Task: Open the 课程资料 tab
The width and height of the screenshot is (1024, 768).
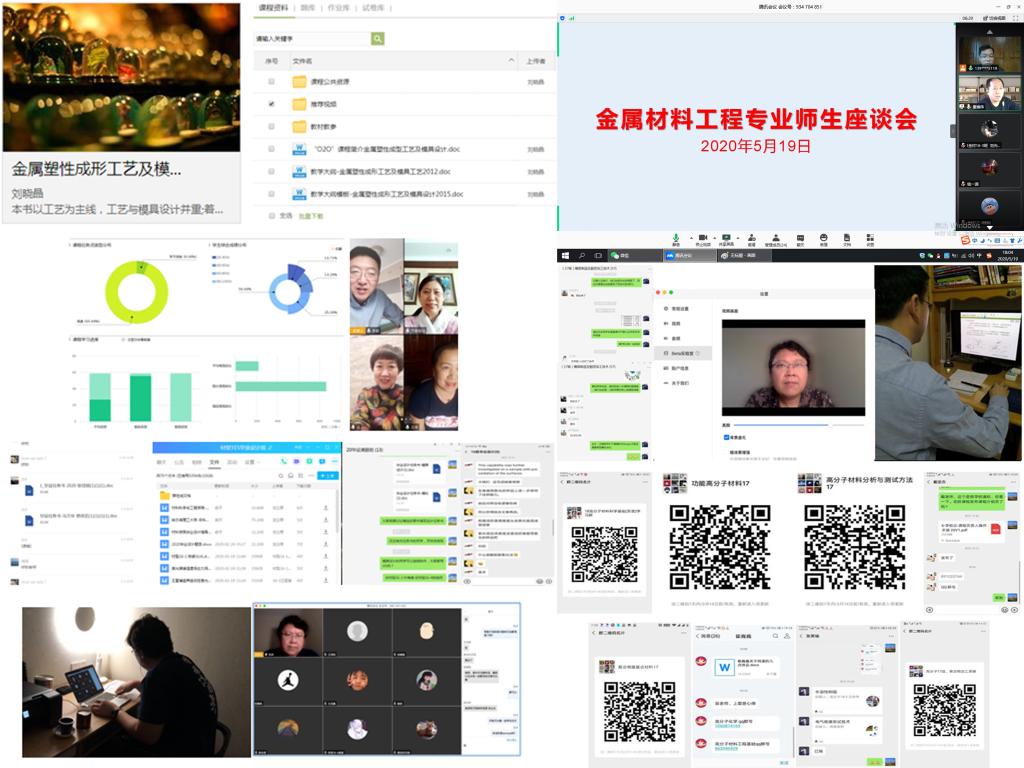Action: [x=273, y=8]
